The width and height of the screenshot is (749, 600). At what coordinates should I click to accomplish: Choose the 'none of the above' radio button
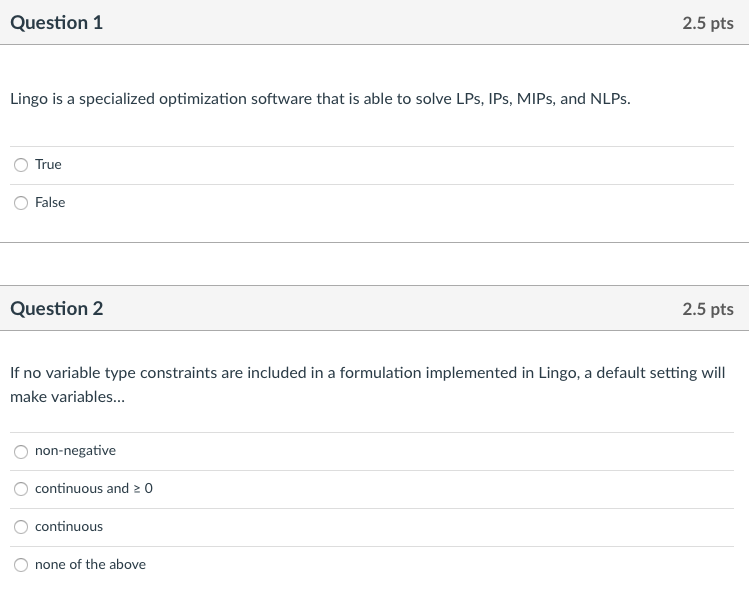(x=21, y=565)
